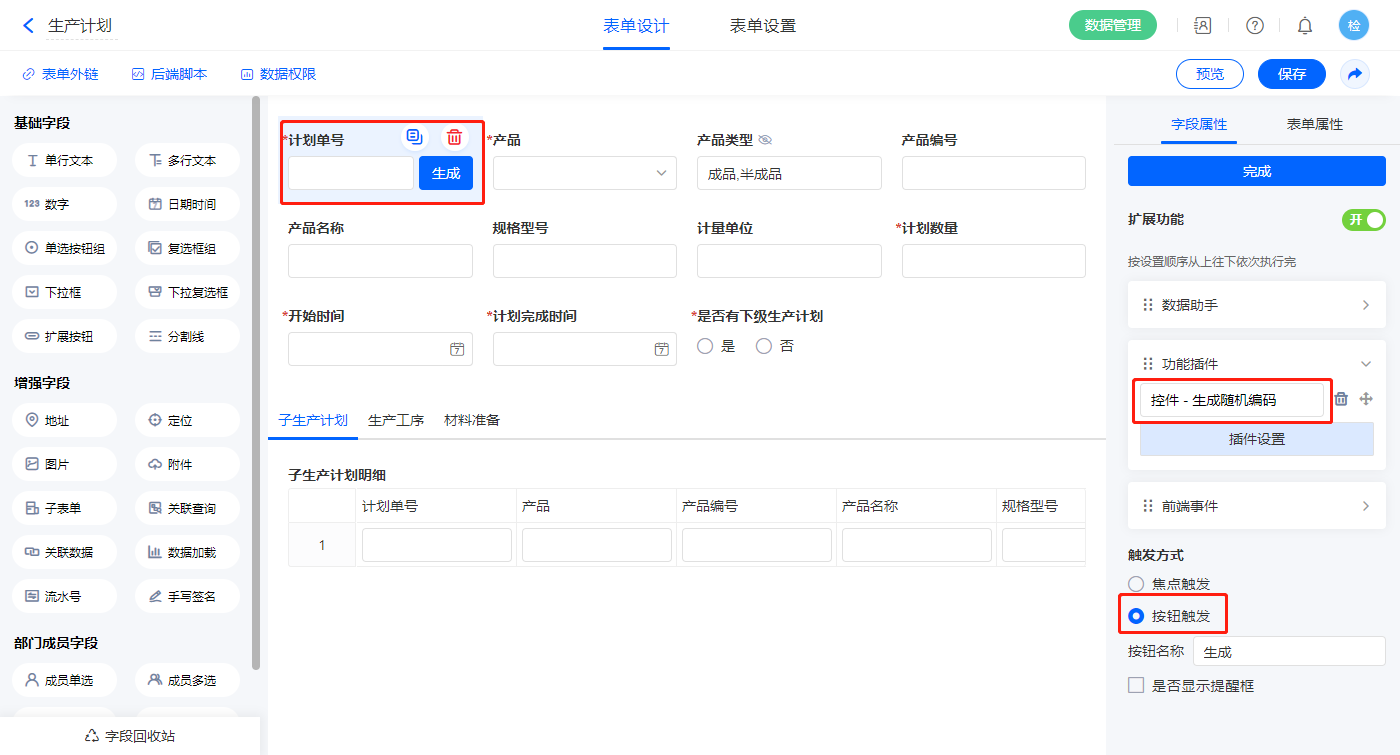Viewport: 1400px width, 755px height.
Task: Click the blue share arrow icon
Action: (x=1355, y=74)
